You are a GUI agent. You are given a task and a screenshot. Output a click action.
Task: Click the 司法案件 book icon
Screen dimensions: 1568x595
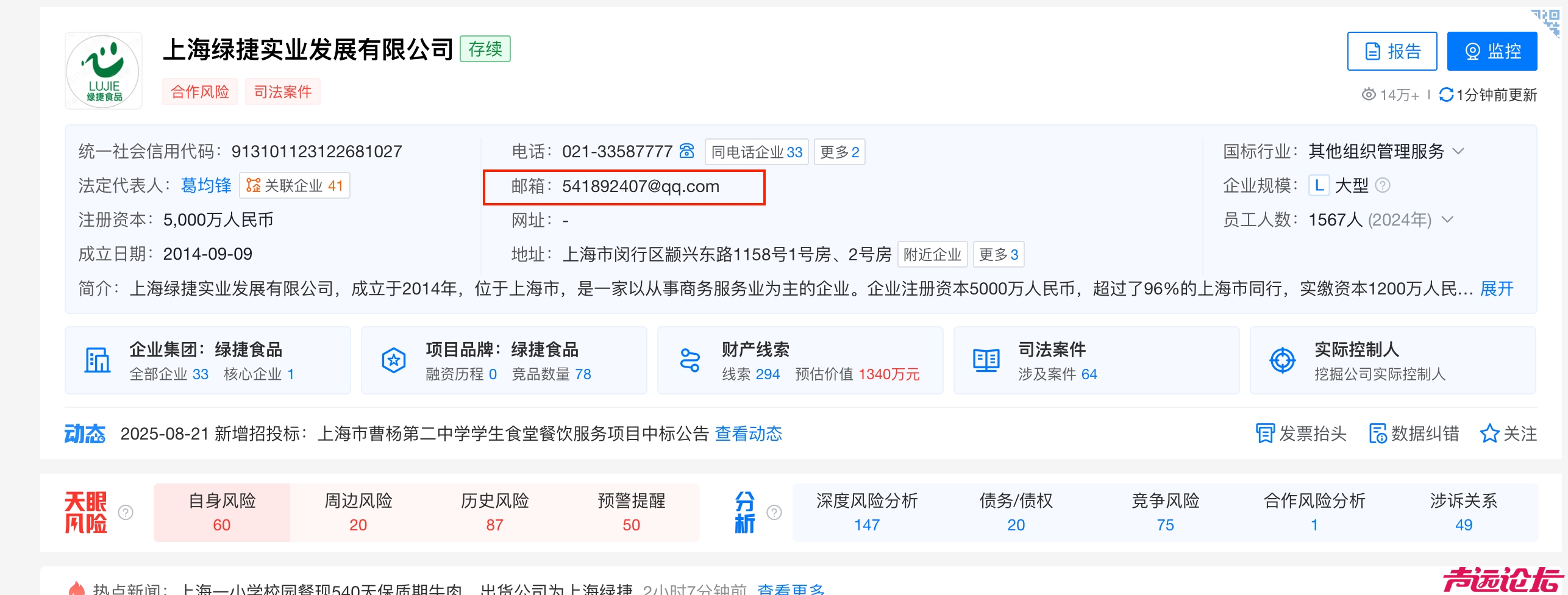coord(986,360)
